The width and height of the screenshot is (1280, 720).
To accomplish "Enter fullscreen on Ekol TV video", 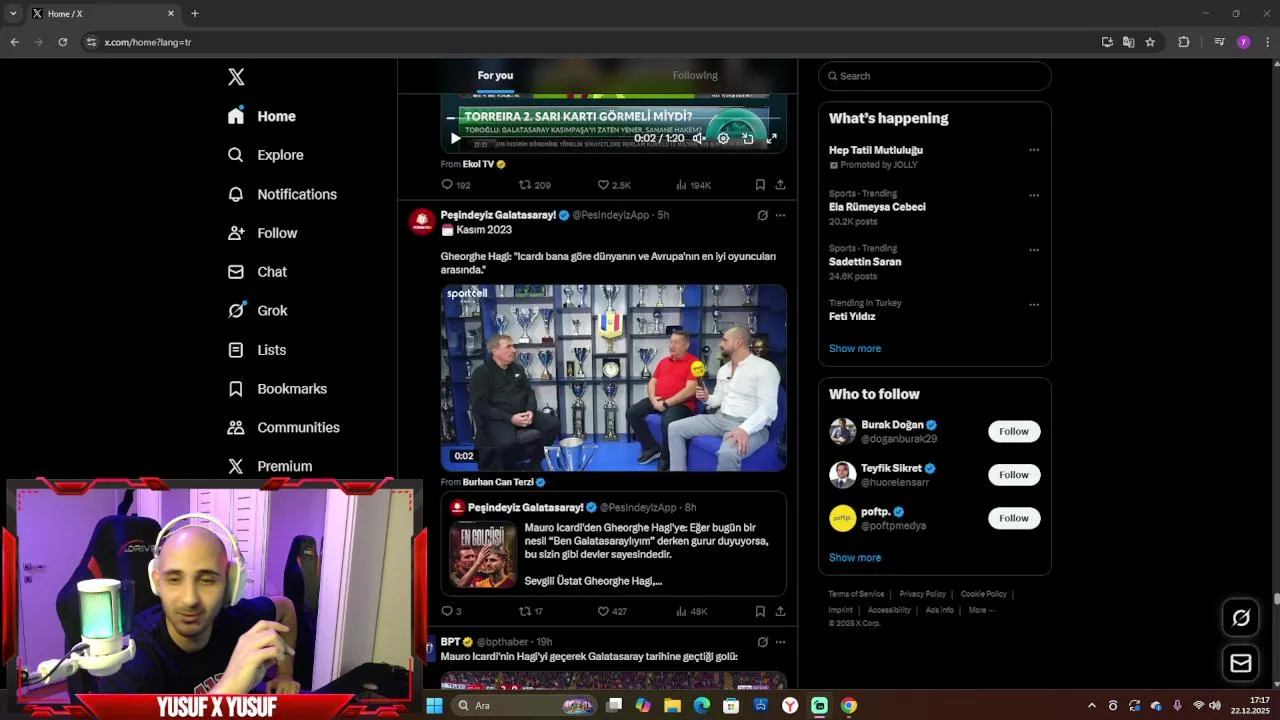I will (x=771, y=139).
